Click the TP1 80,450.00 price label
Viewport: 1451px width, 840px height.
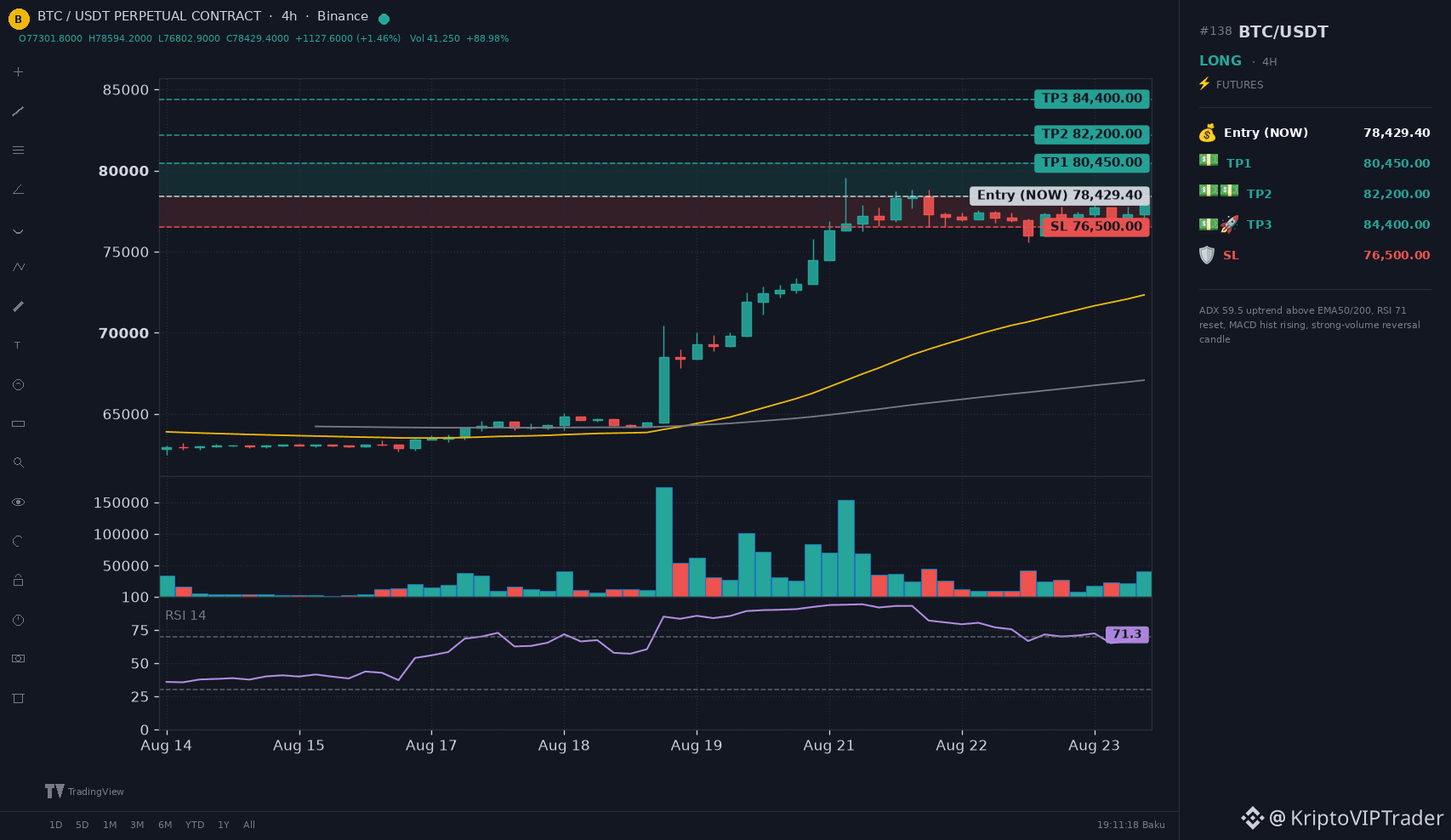[1092, 162]
